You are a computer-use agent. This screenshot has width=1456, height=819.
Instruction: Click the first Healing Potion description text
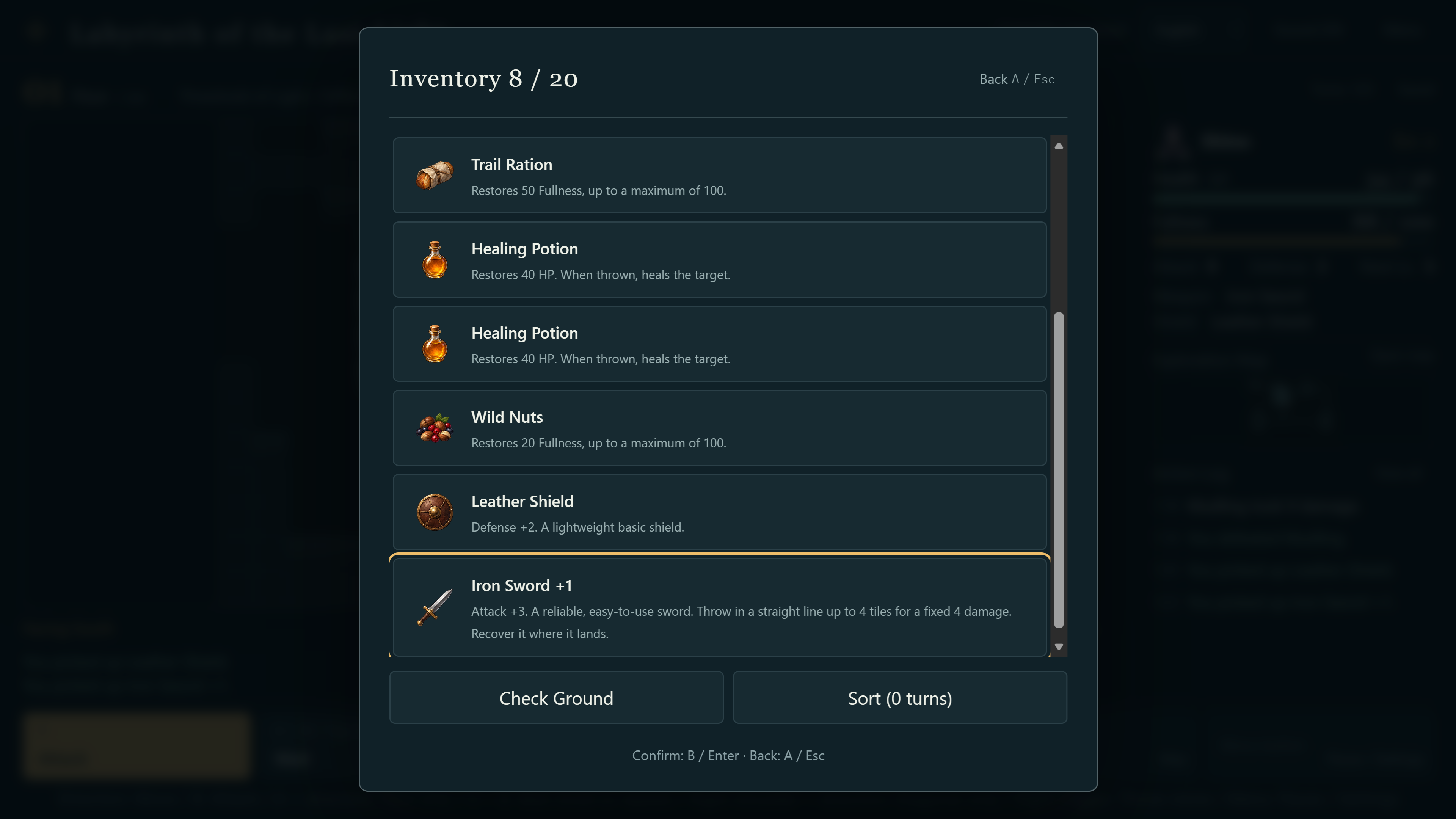(601, 275)
